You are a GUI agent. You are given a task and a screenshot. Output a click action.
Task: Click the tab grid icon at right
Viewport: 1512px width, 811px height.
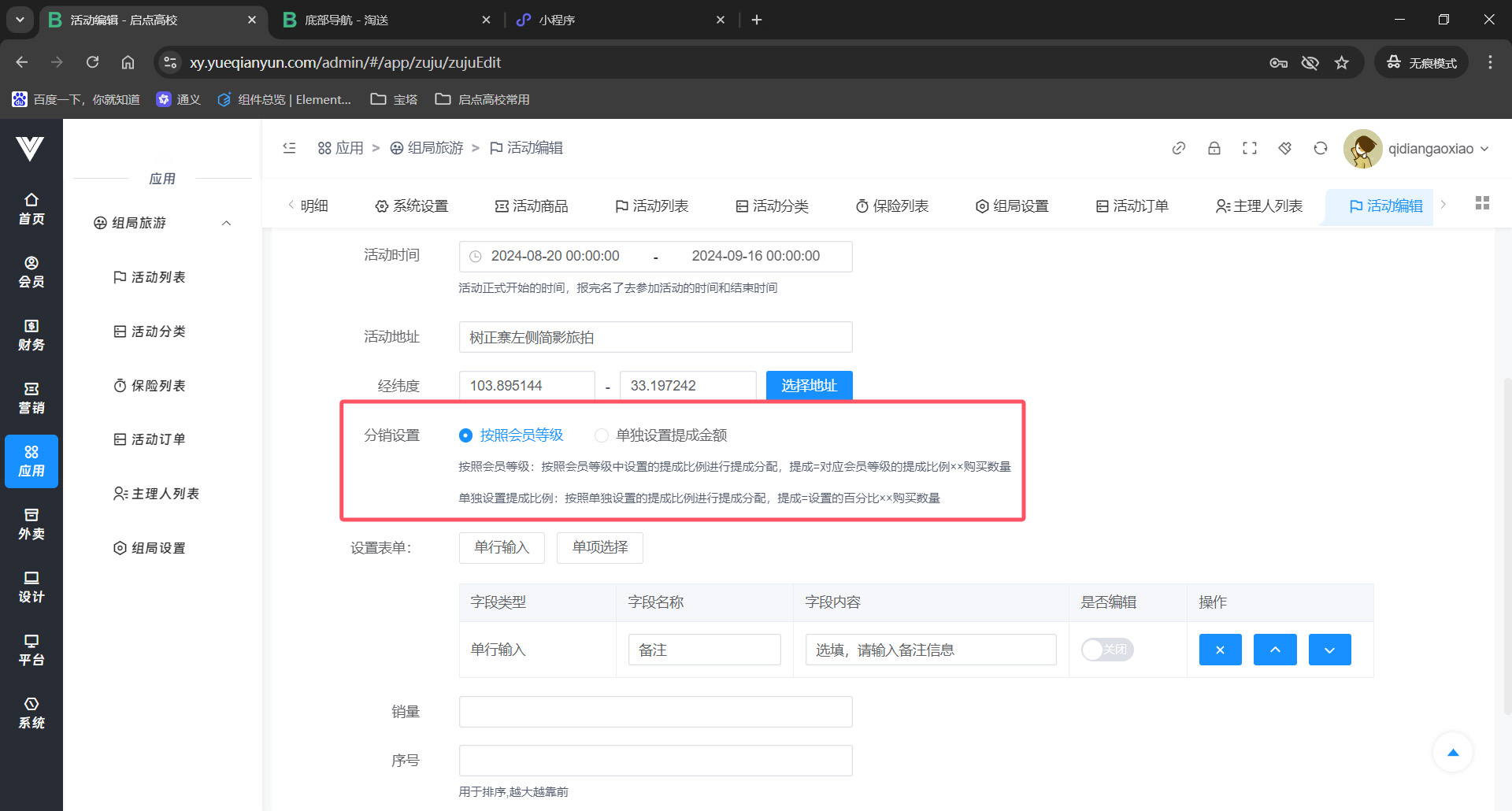point(1481,203)
